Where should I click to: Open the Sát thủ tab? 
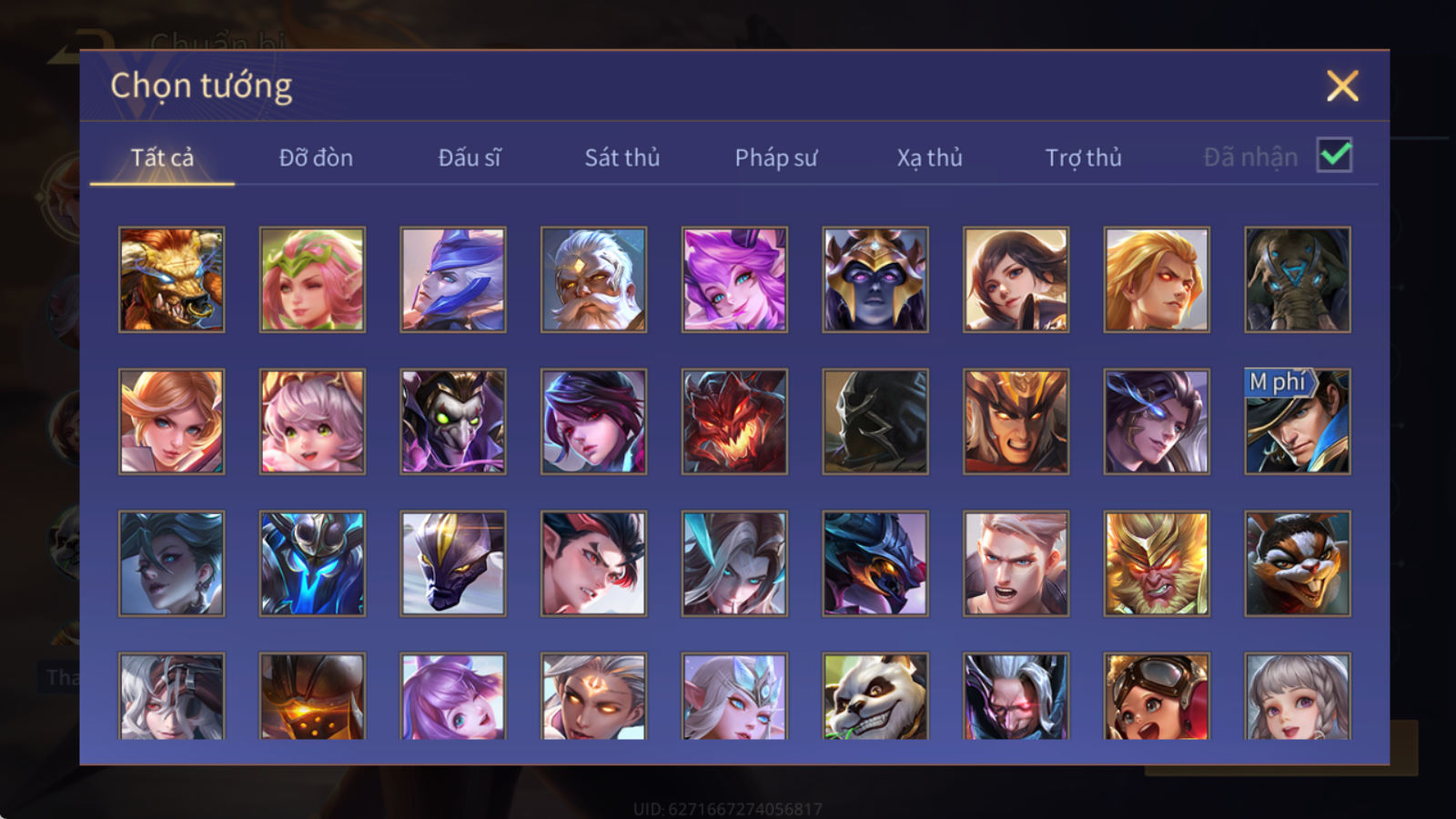(622, 157)
